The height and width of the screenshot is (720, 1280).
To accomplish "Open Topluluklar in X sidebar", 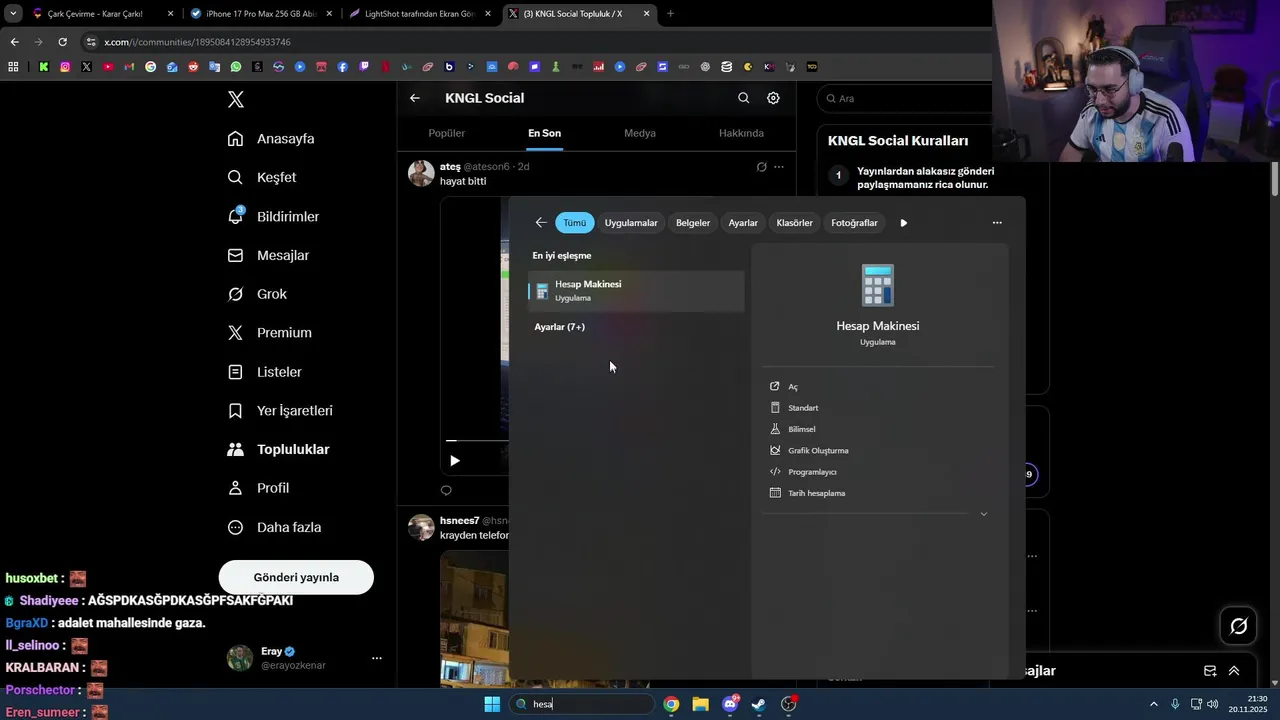I will click(278, 449).
